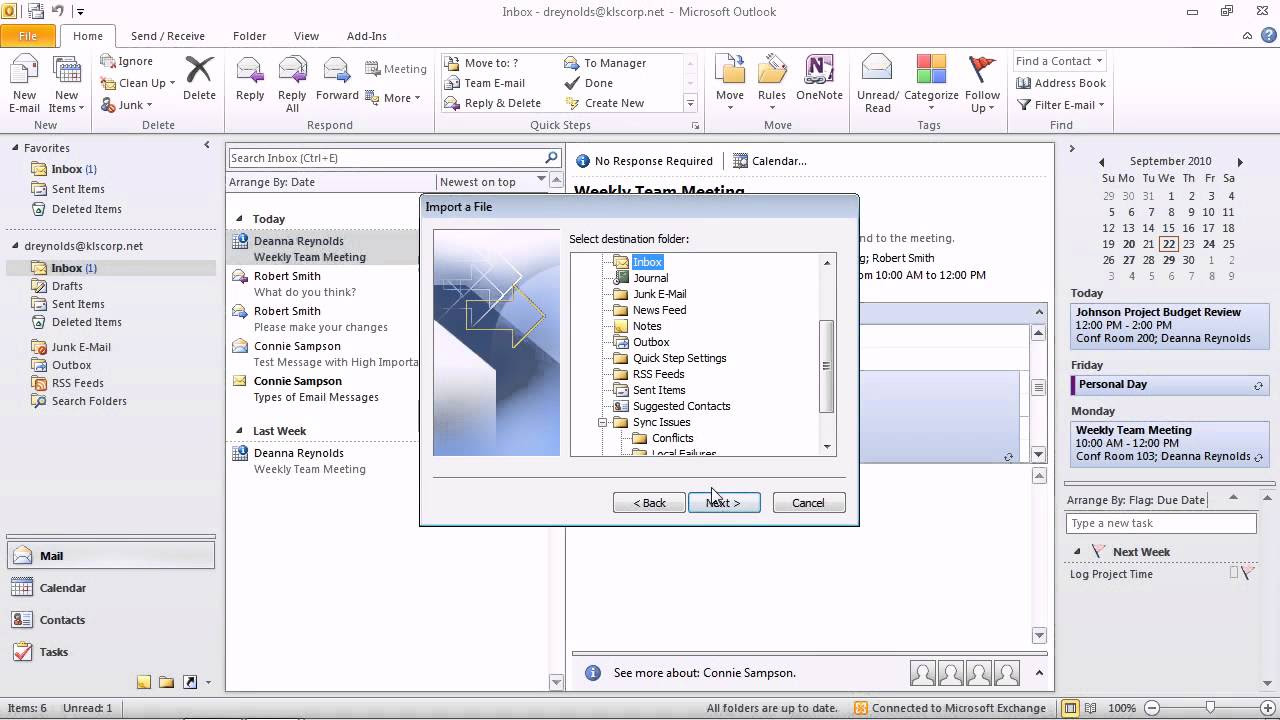Switch to the View tab

point(306,36)
